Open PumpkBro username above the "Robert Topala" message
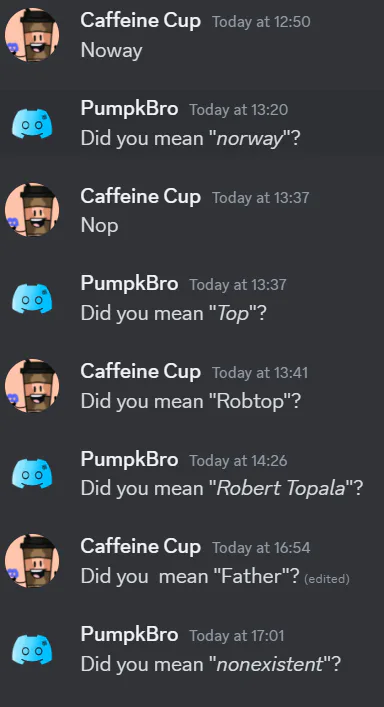The image size is (384, 707). pyautogui.click(x=129, y=459)
